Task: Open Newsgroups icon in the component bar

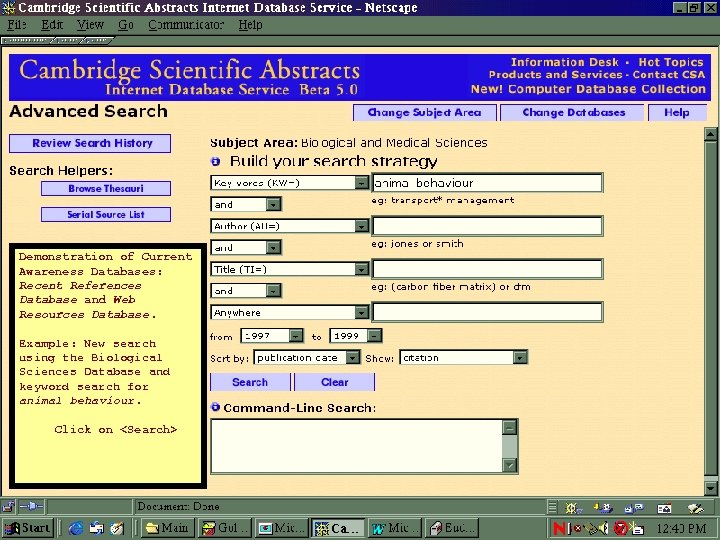Action: [634, 508]
